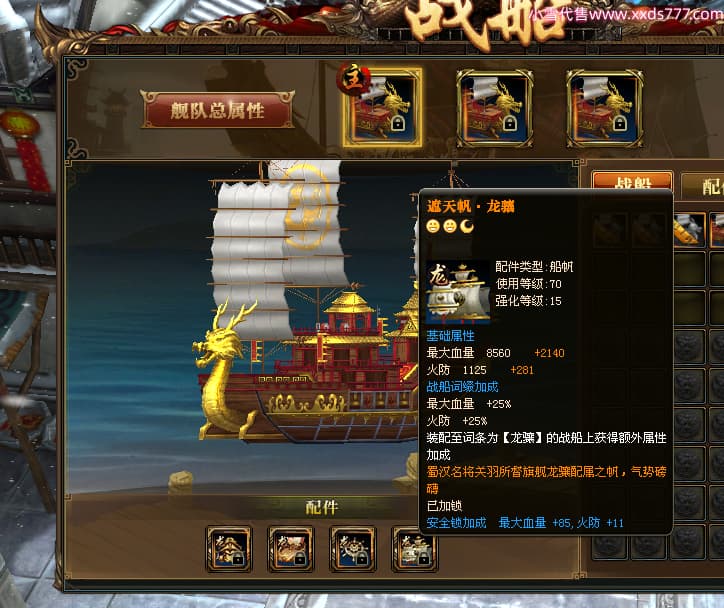
Task: Click the website watermark link
Action: coord(626,14)
